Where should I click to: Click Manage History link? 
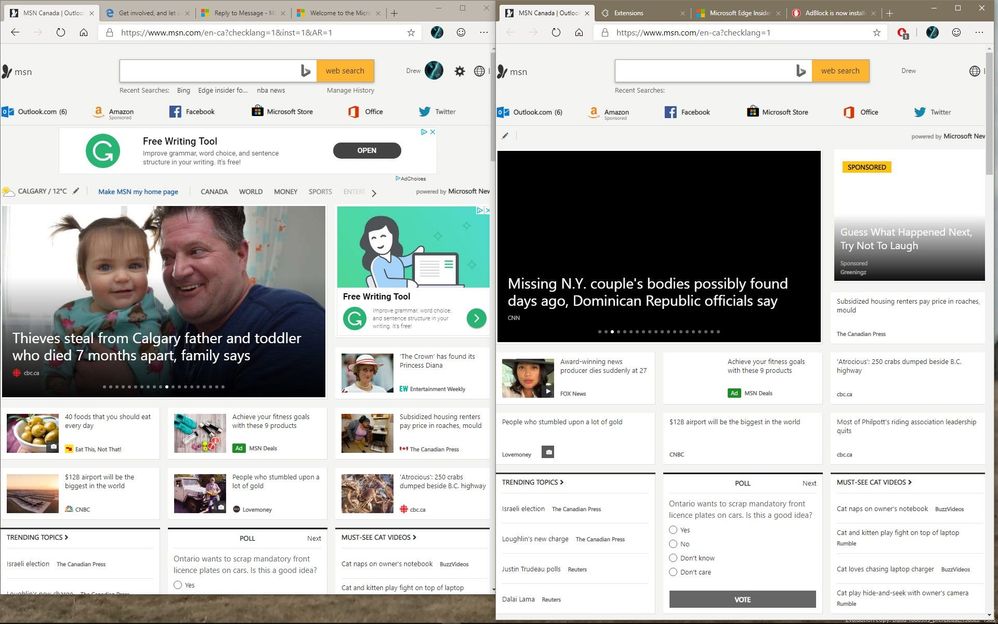pos(350,90)
